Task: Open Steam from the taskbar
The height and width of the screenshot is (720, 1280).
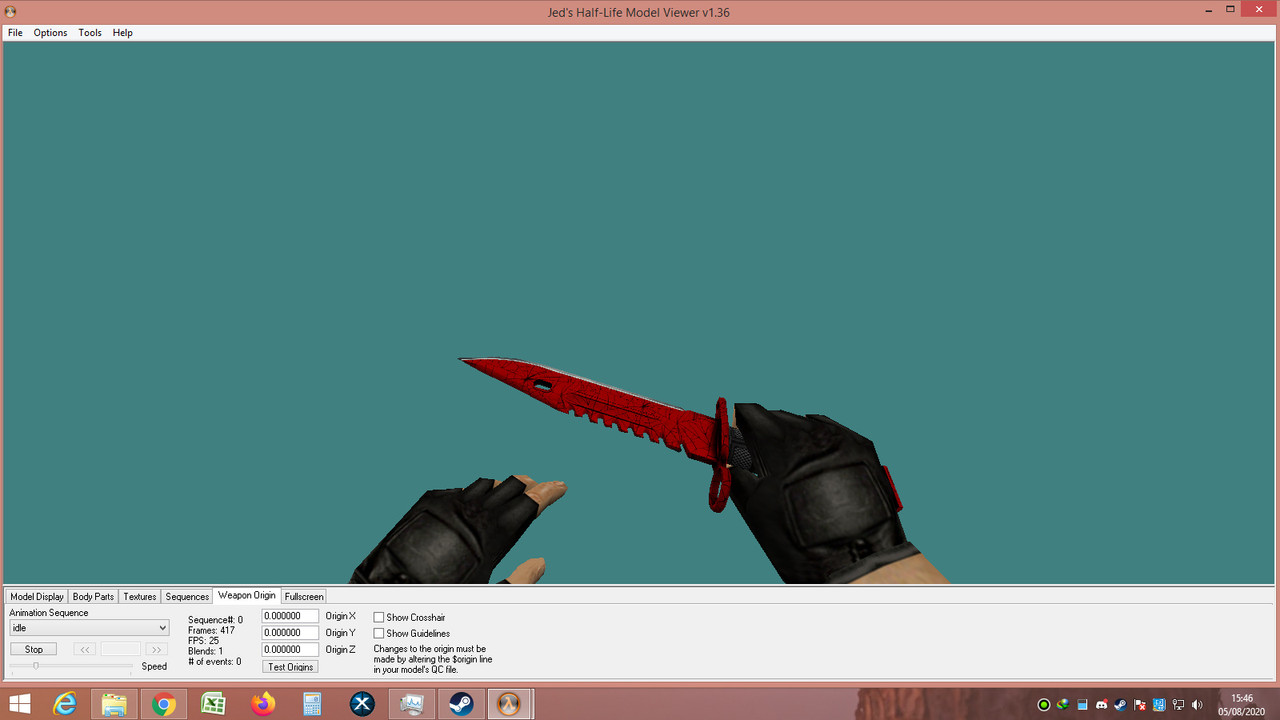Action: [461, 704]
